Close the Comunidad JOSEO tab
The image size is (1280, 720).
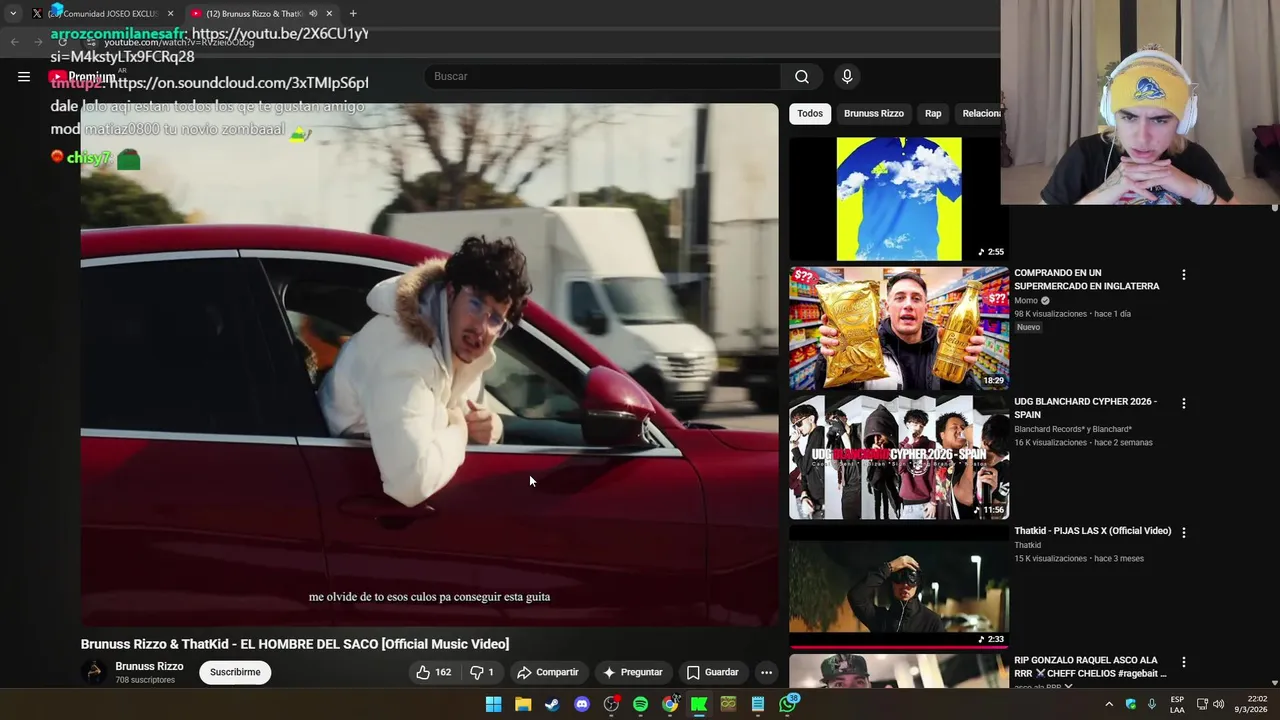point(170,13)
